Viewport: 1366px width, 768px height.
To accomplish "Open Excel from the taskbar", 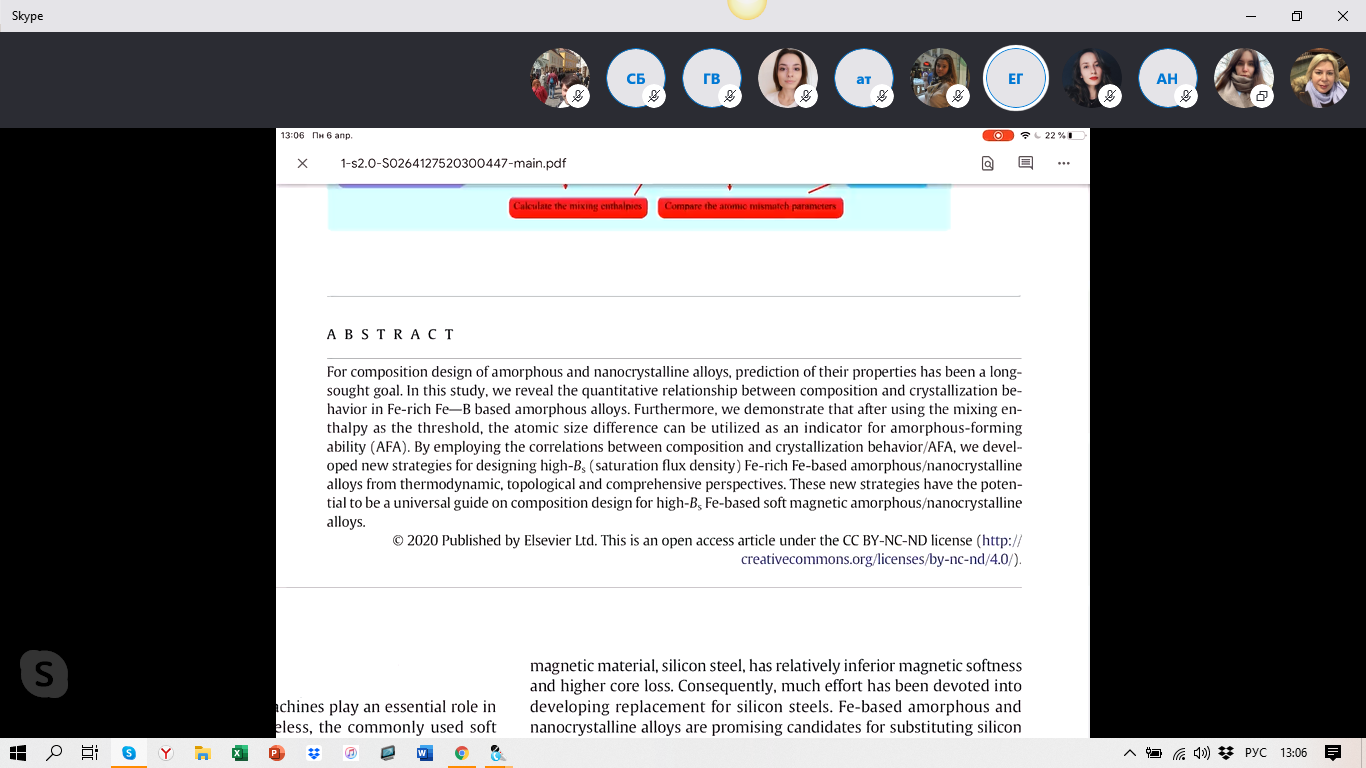I will 240,753.
